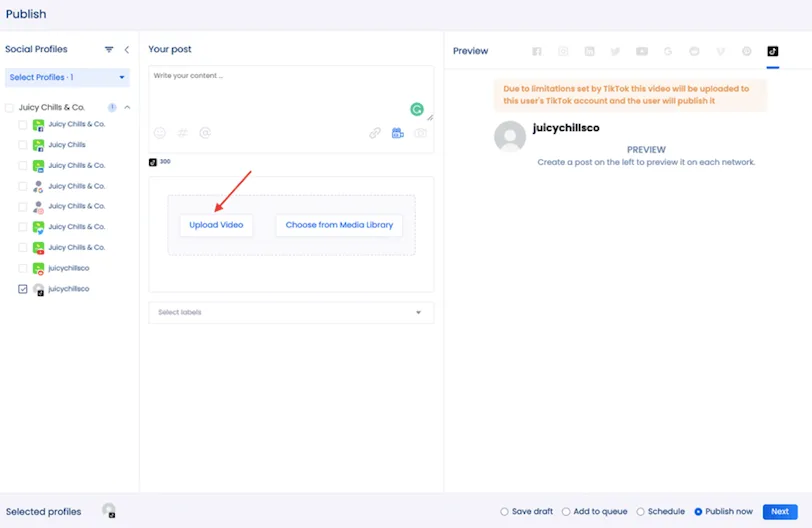Click the Upload Video button

[216, 225]
